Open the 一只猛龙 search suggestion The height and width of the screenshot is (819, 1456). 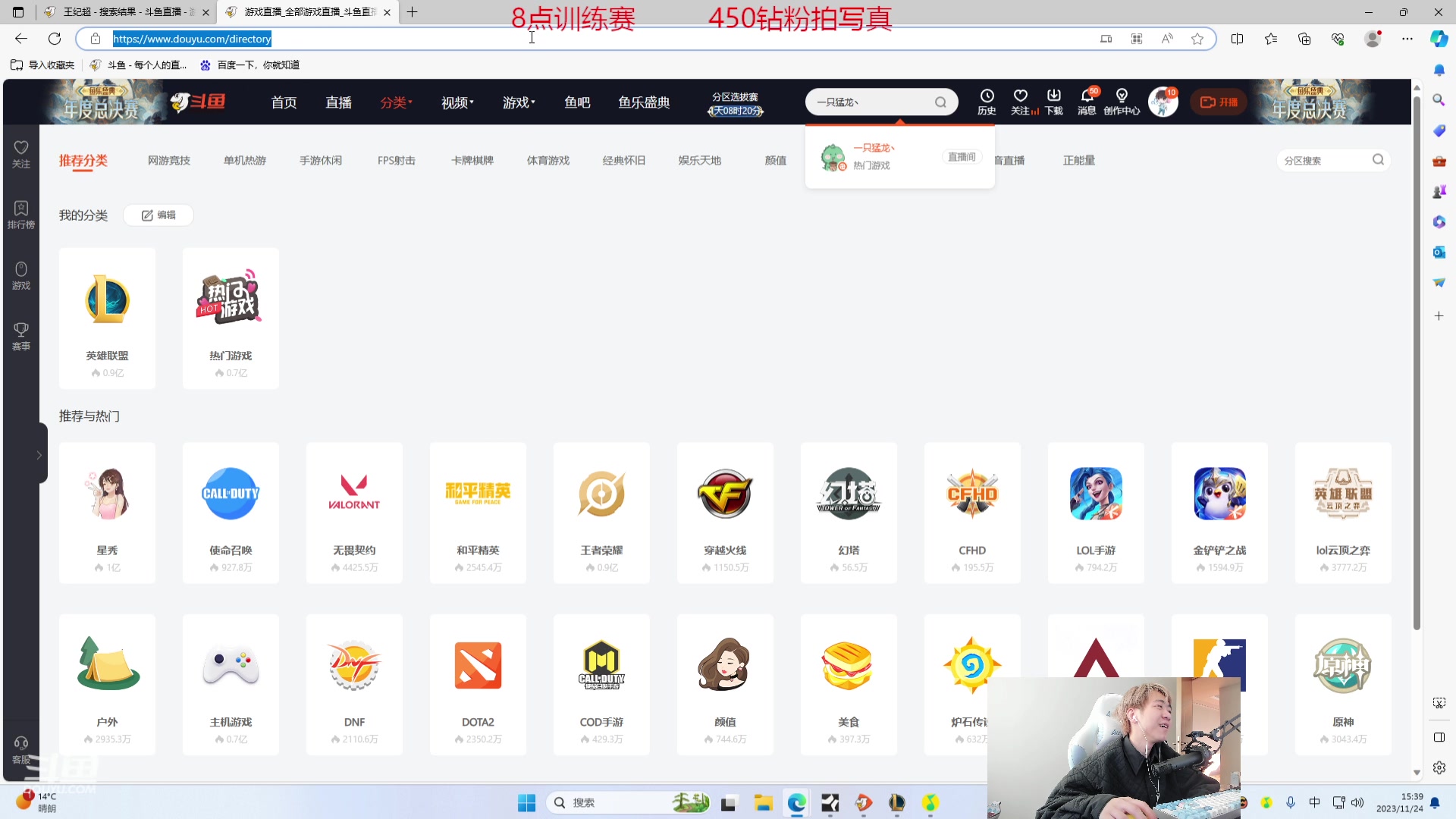900,157
